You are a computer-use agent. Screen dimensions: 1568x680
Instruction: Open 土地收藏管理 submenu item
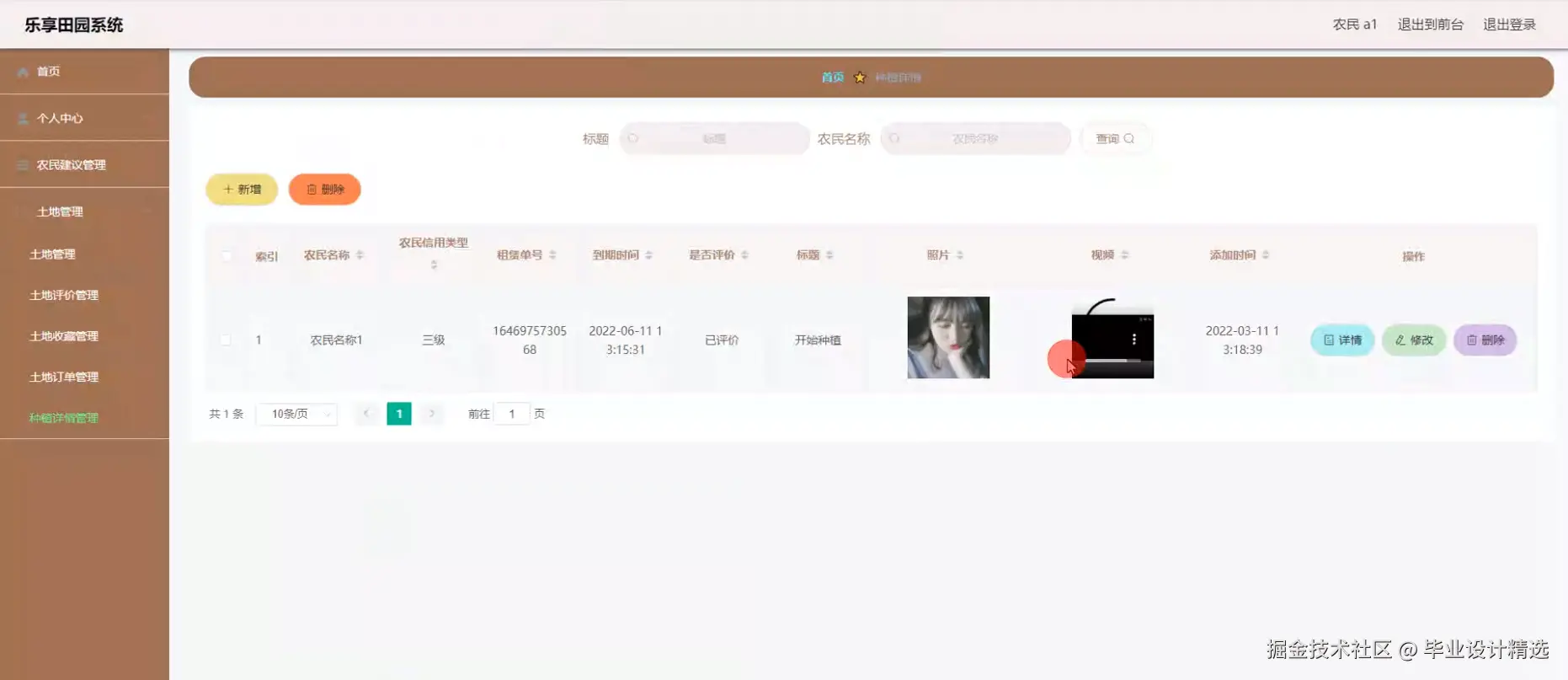pos(64,336)
